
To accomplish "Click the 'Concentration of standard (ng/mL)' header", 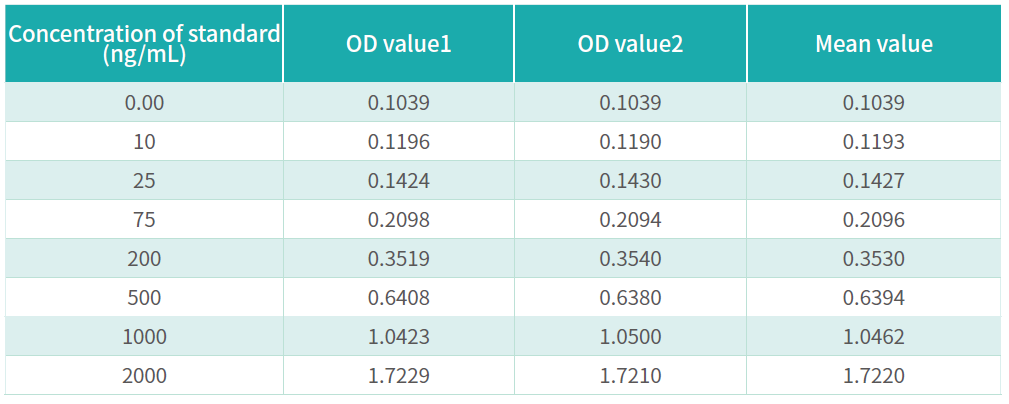I will pyautogui.click(x=145, y=44).
